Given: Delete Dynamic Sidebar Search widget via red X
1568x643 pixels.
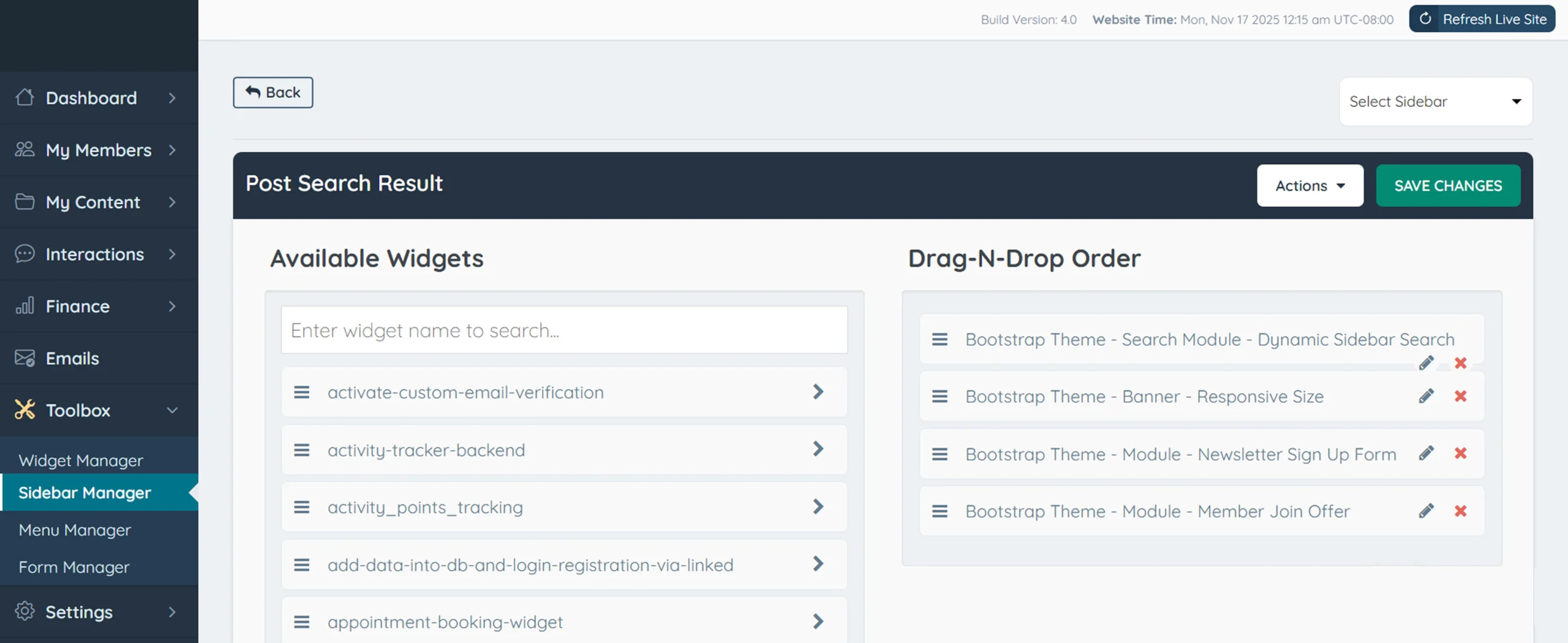Looking at the screenshot, I should [1460, 363].
